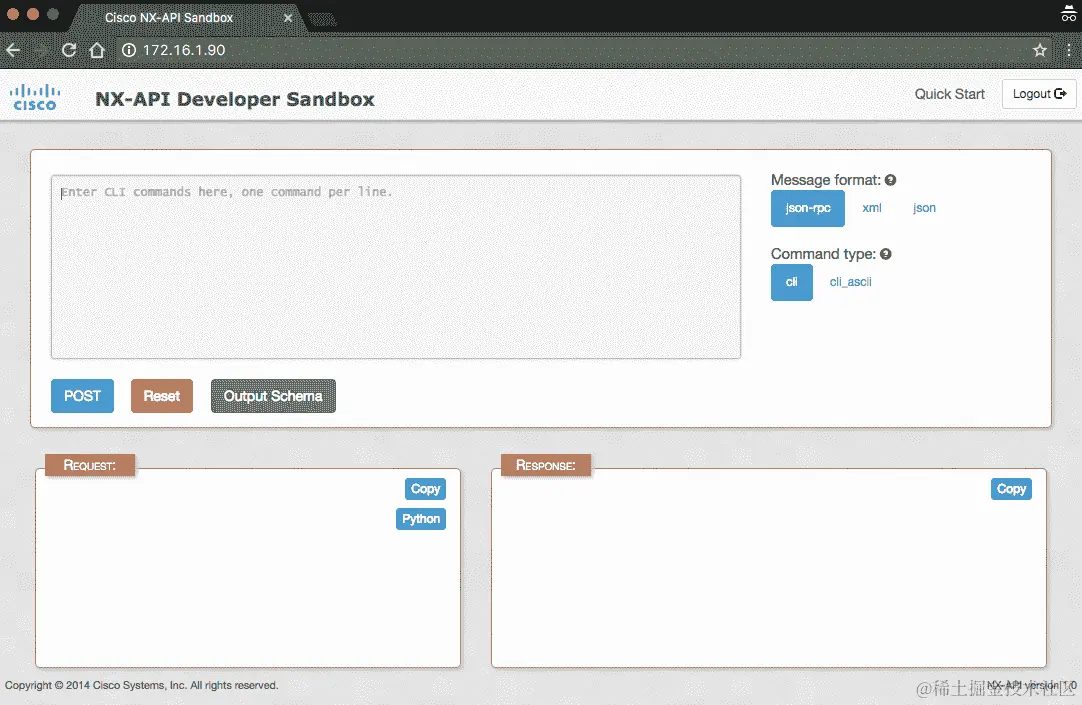Choose the cli_ascii command type

850,282
